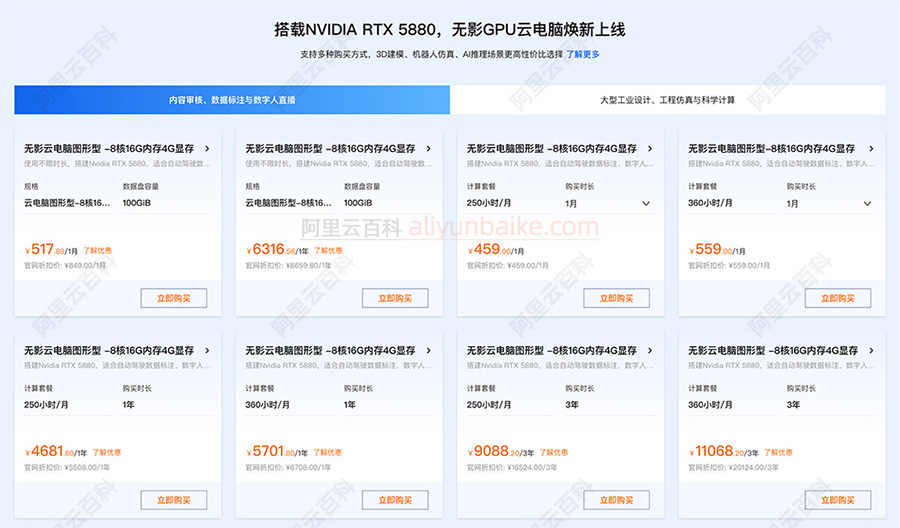The width and height of the screenshot is (900, 528).
Task: Click the title arrow on the ¥9088.20 card
Action: click(650, 351)
